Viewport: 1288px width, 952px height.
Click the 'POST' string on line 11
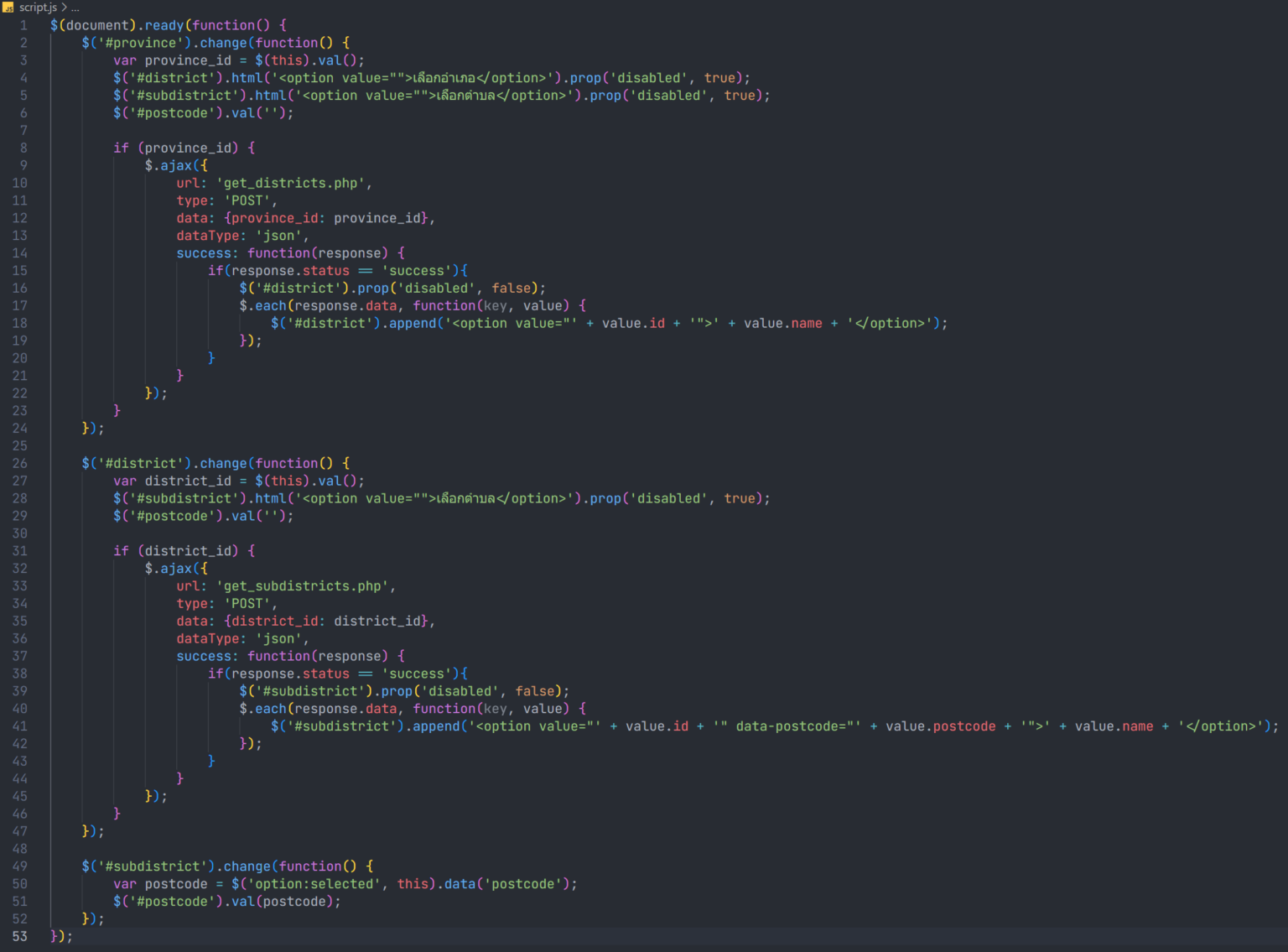tap(248, 200)
